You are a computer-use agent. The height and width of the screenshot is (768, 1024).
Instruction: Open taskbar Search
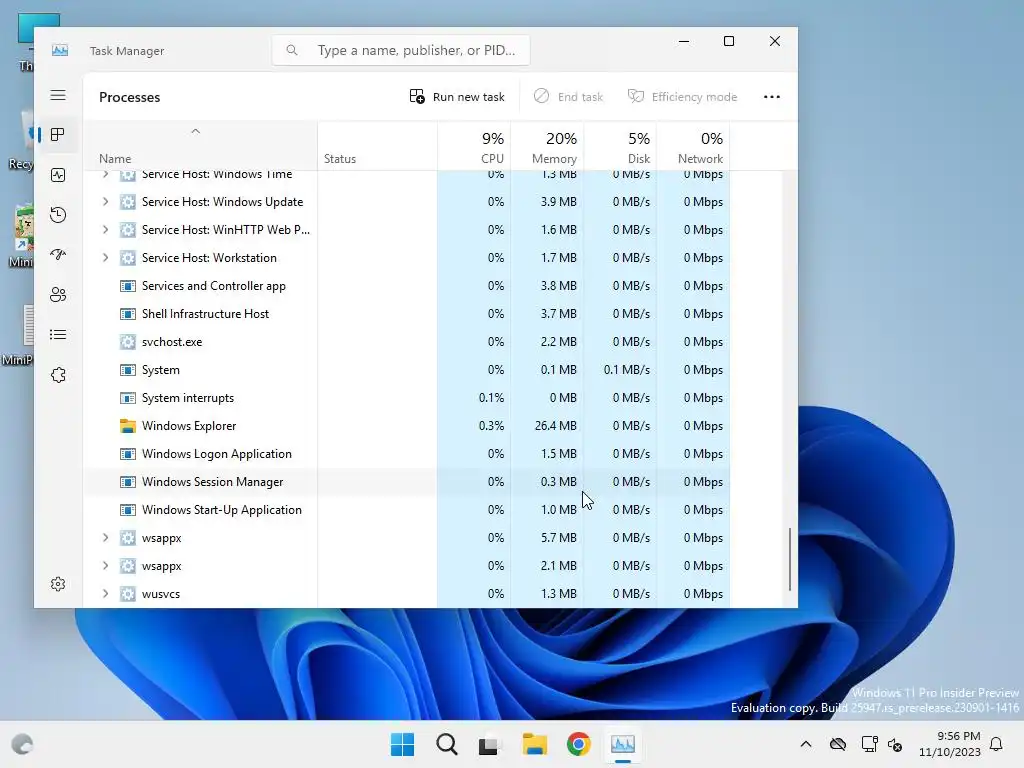coord(447,744)
